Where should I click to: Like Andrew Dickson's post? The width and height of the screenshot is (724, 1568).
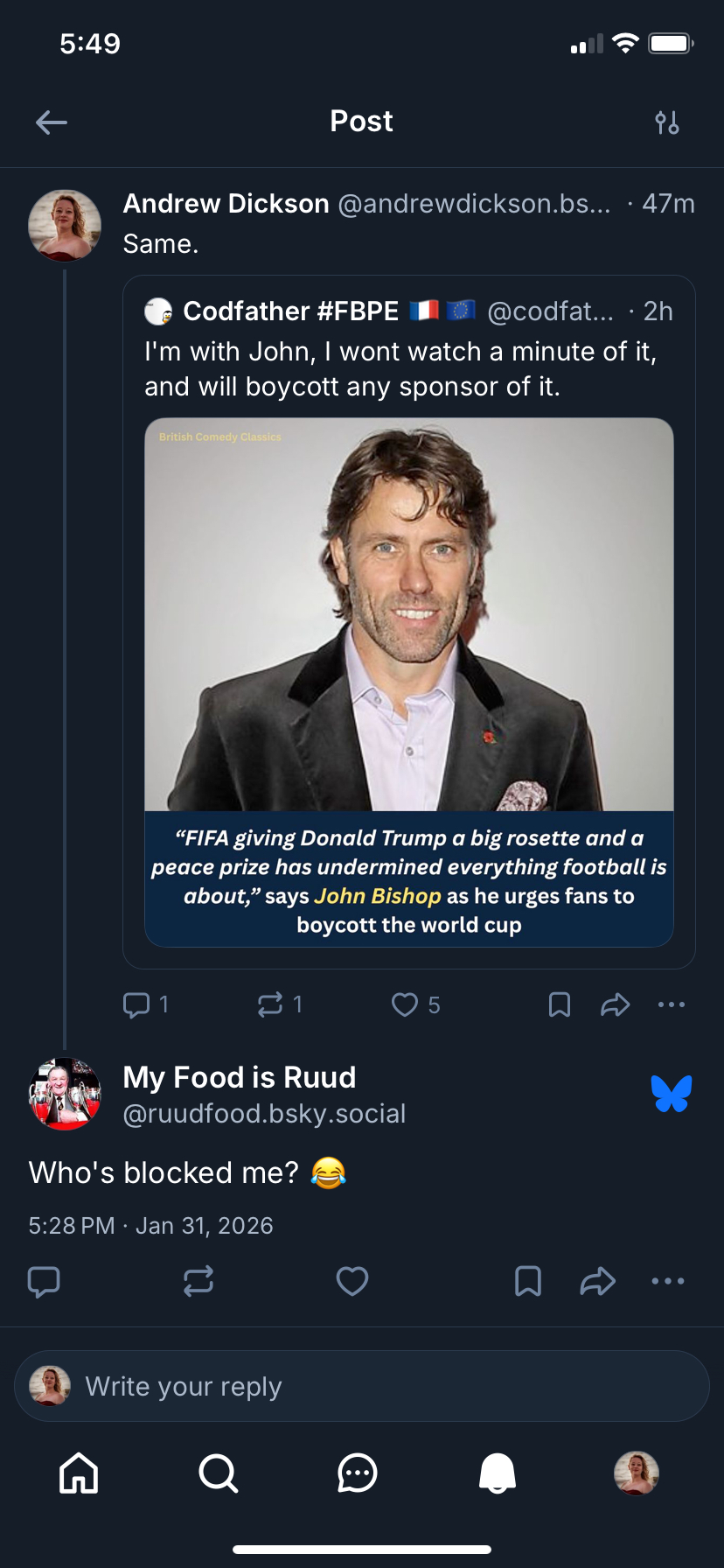[405, 1004]
